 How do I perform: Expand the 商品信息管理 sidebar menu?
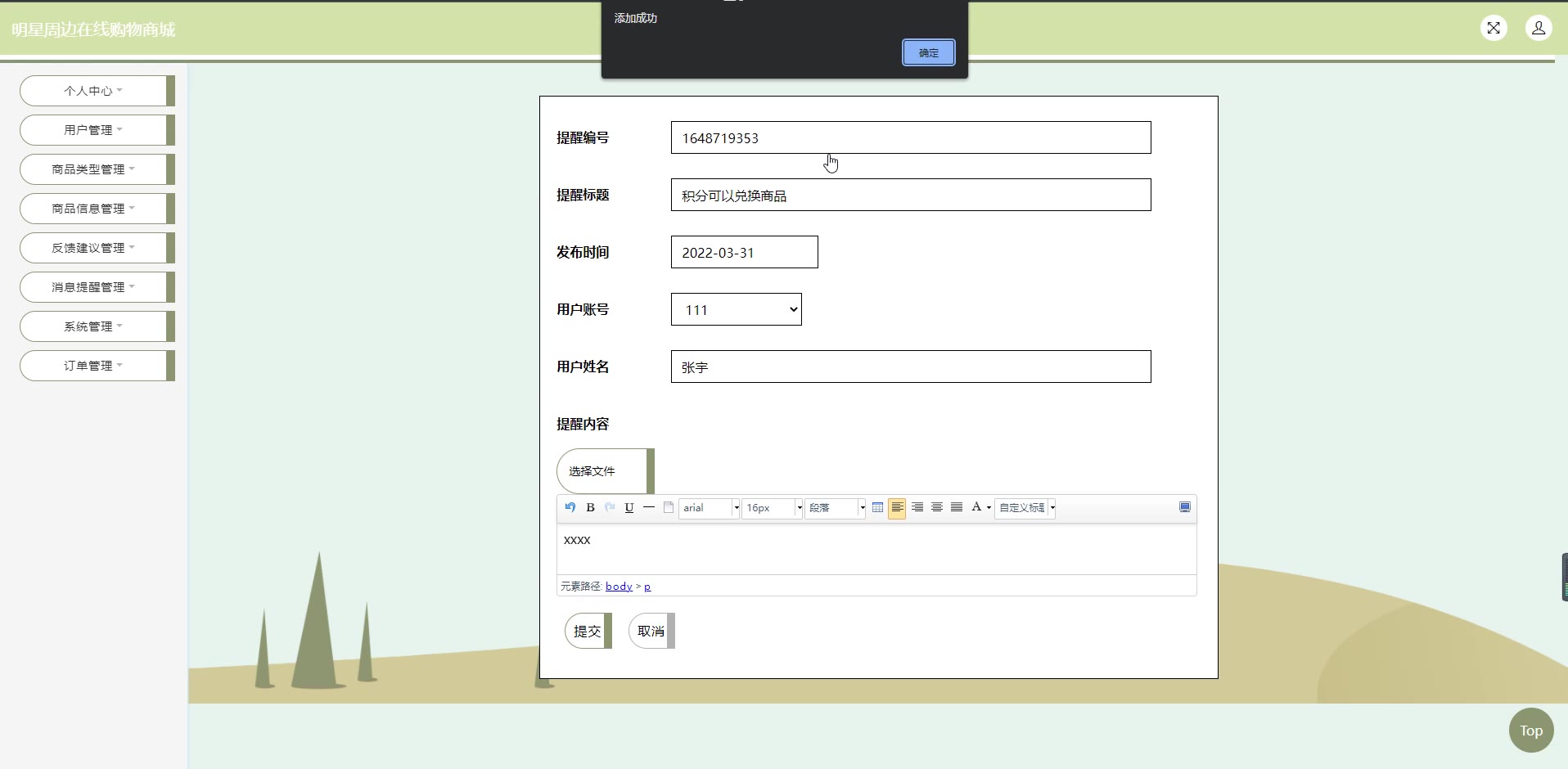point(97,209)
